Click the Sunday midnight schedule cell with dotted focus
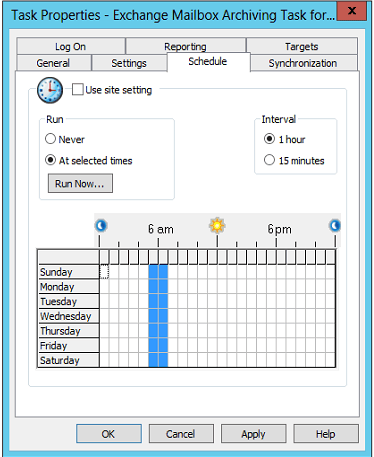This screenshot has height=457, width=374. coord(104,272)
